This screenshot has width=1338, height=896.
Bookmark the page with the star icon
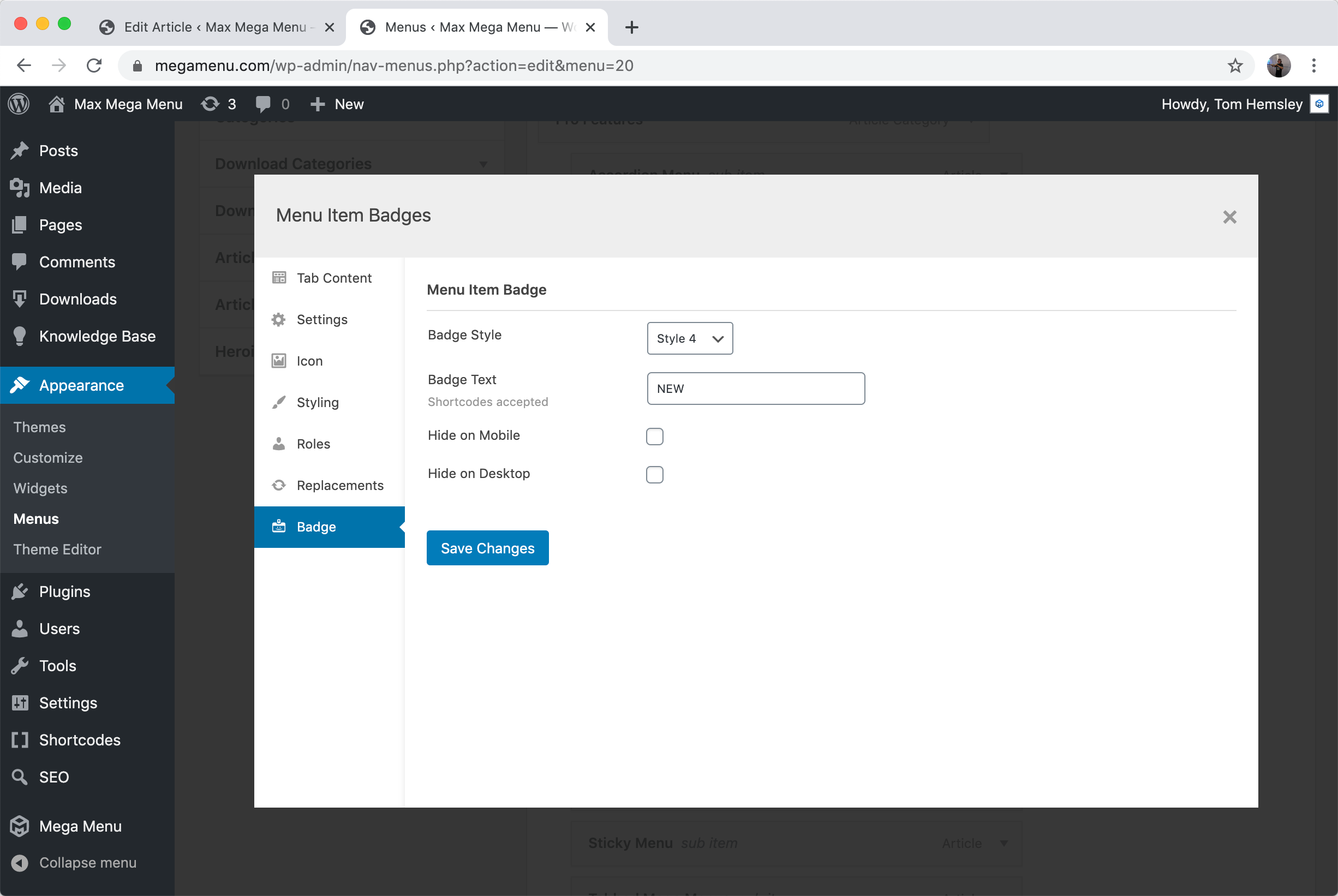click(x=1234, y=65)
